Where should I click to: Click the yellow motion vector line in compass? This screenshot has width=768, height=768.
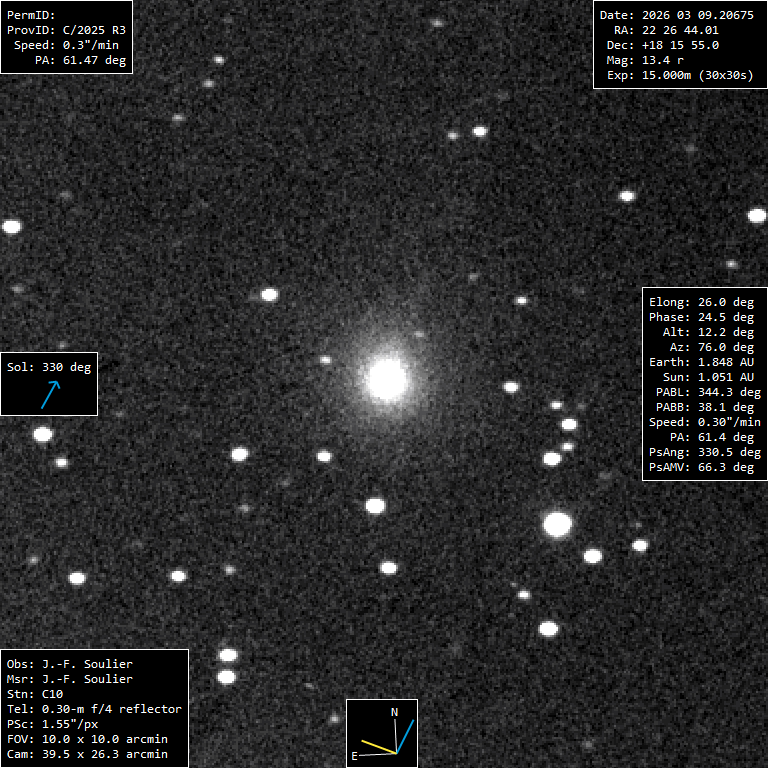coord(378,746)
